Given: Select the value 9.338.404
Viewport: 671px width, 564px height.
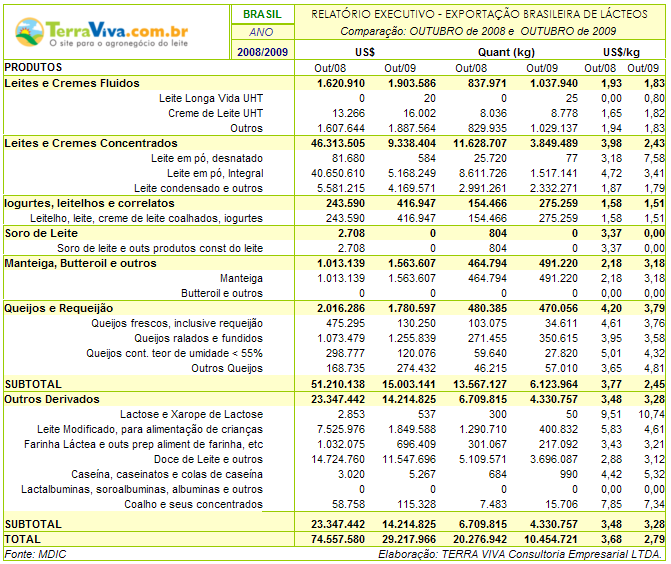Looking at the screenshot, I should 412,143.
